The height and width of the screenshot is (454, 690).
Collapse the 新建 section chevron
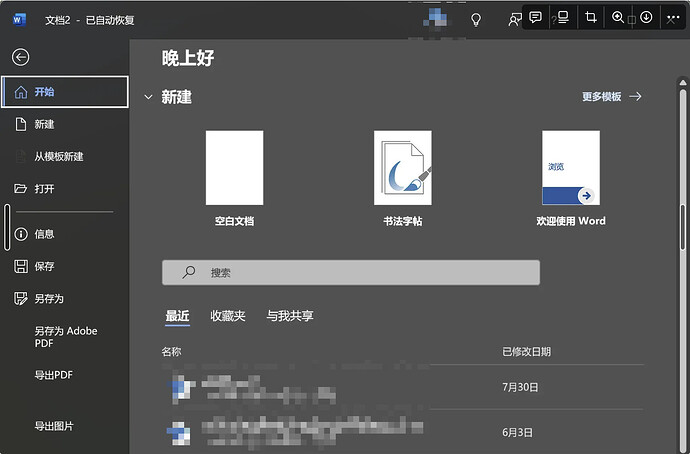(x=148, y=97)
